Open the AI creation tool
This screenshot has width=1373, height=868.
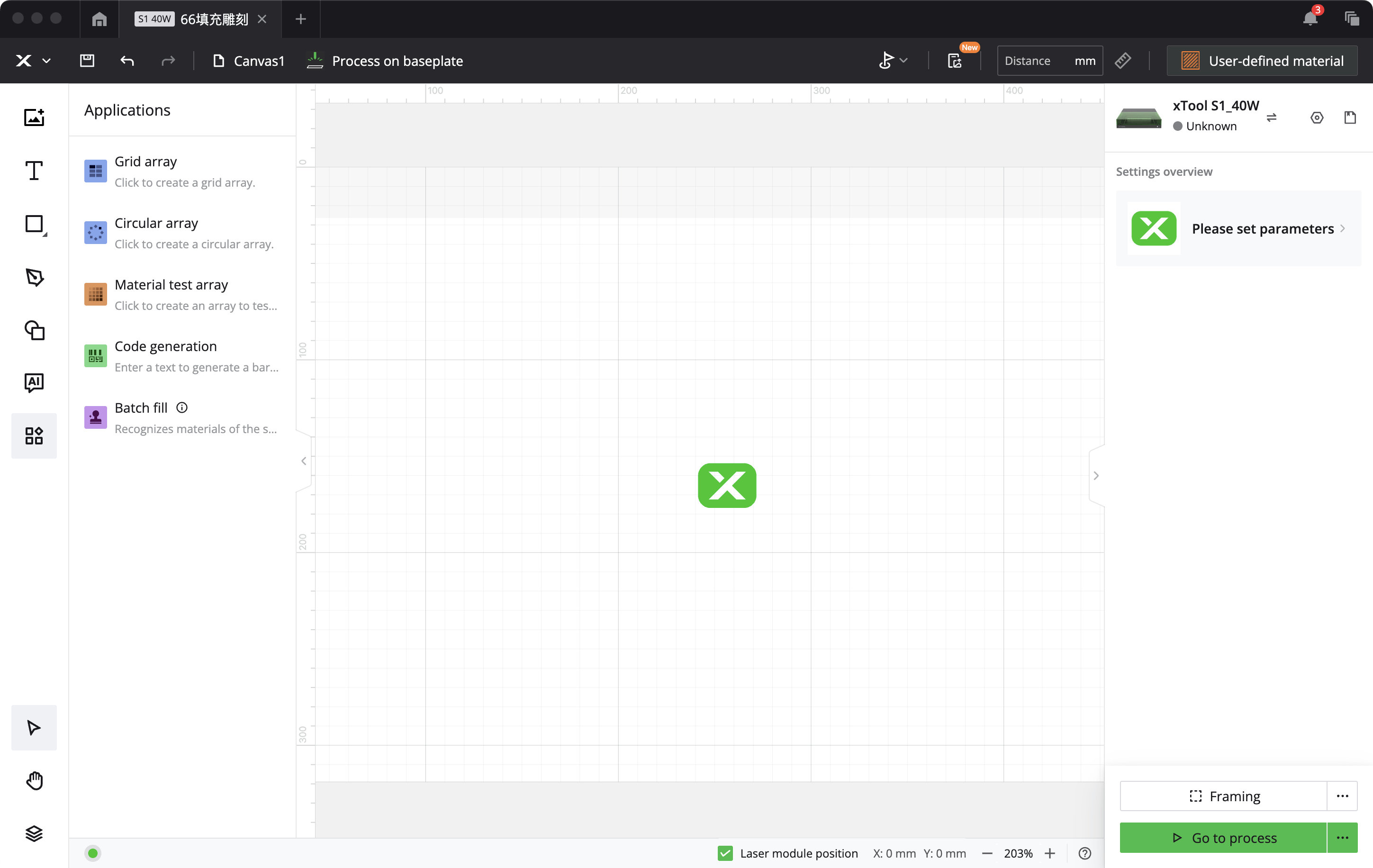click(34, 383)
